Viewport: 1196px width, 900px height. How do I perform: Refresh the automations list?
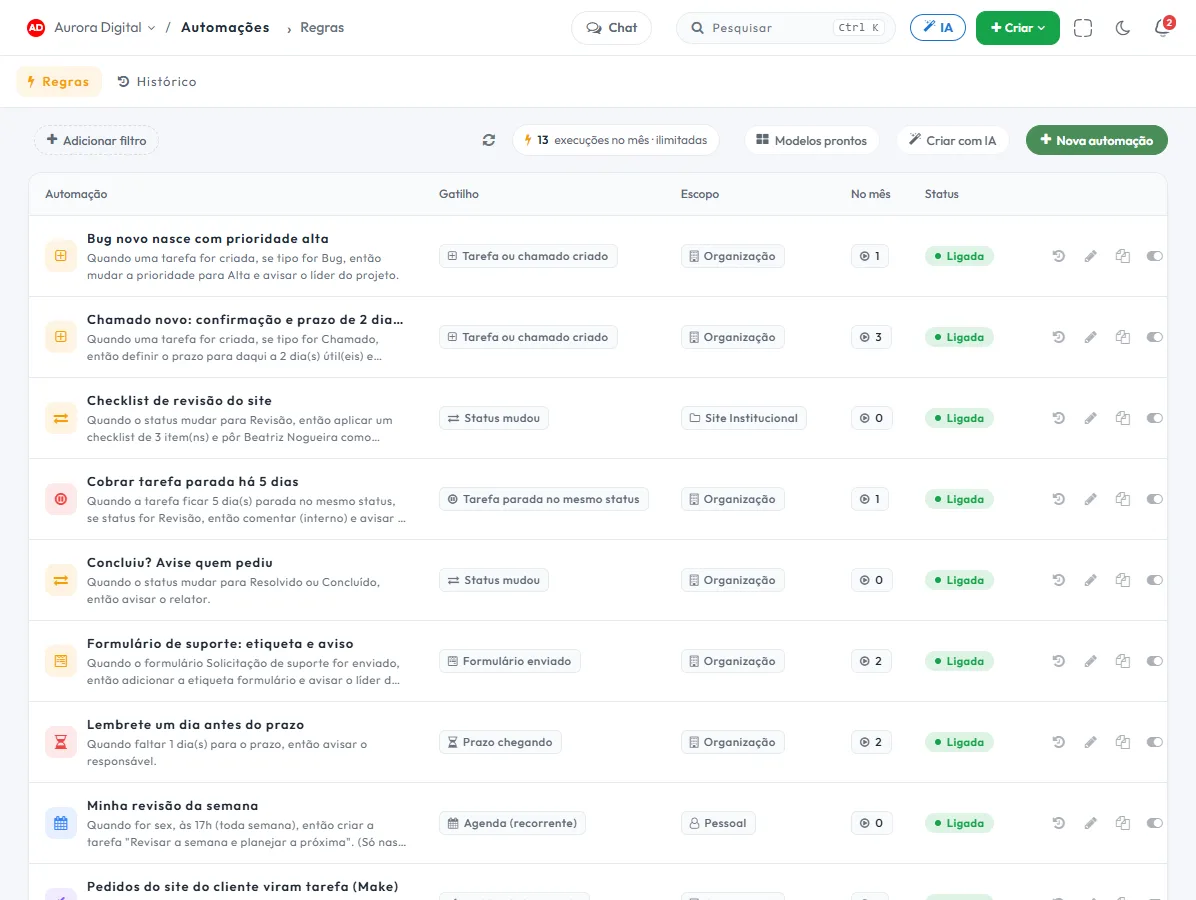[x=489, y=140]
